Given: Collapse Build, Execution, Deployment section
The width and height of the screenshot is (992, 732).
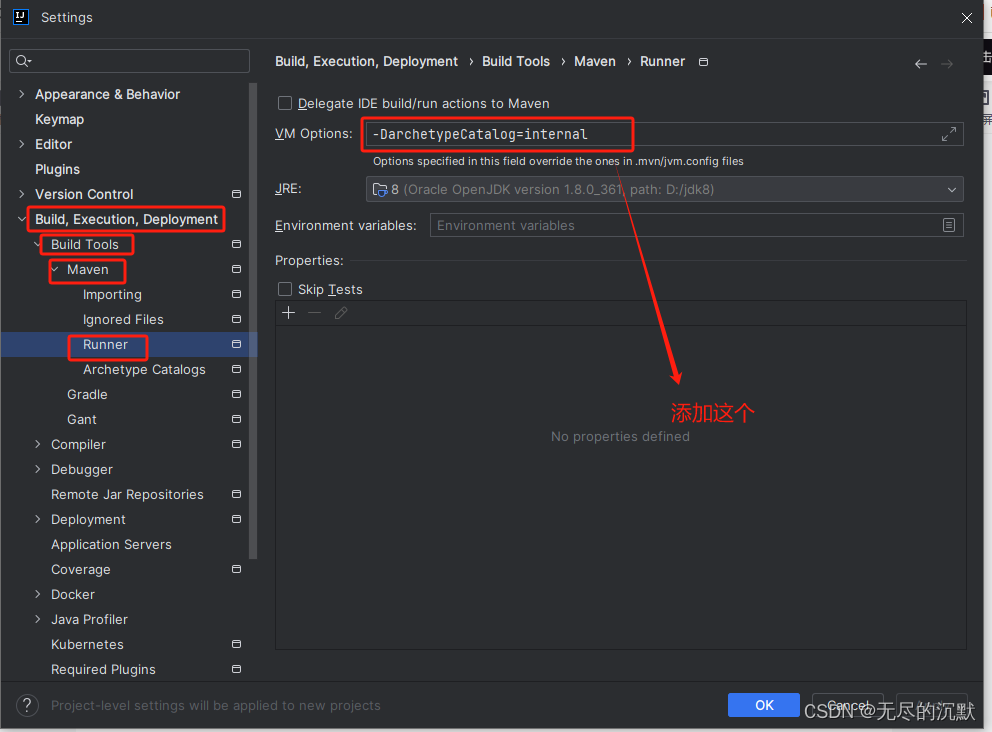Looking at the screenshot, I should pos(22,220).
